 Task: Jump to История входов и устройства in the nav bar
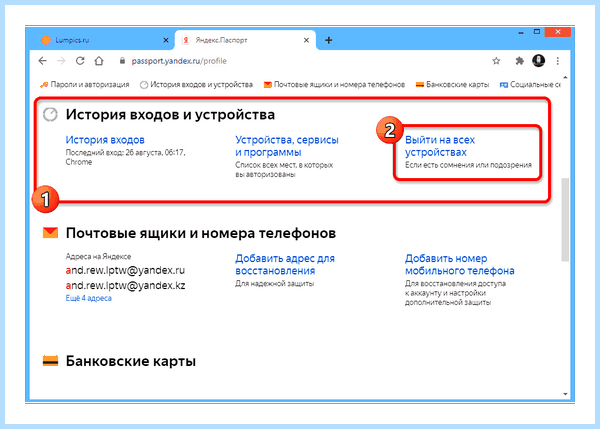click(x=197, y=85)
